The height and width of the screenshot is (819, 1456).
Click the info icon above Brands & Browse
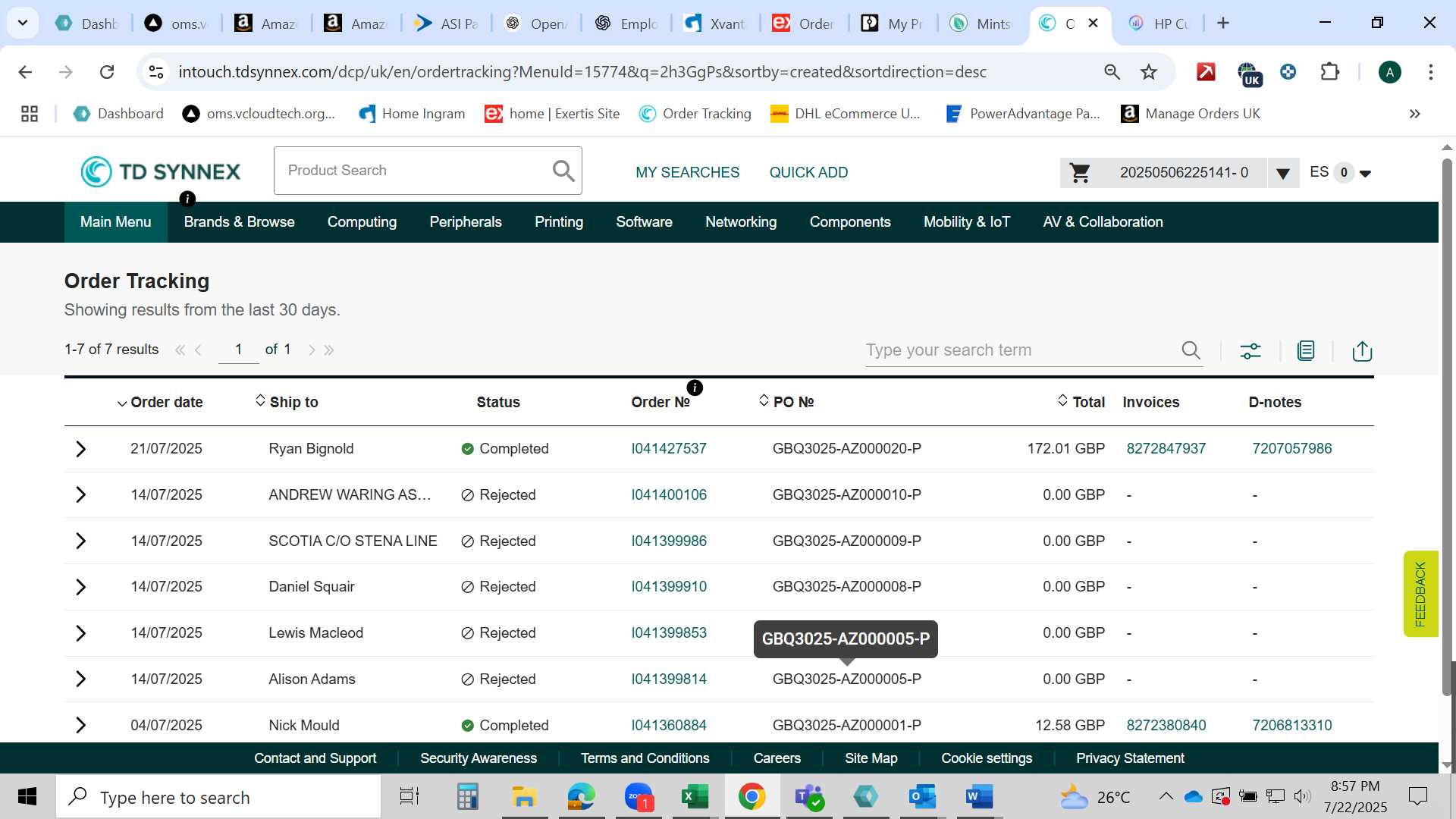pos(187,199)
